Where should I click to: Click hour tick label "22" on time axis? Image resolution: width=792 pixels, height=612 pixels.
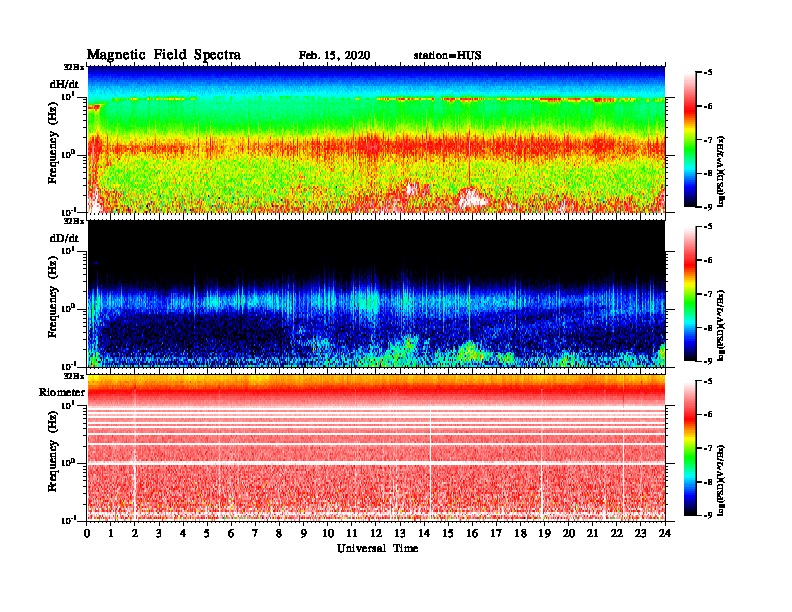pyautogui.click(x=617, y=533)
